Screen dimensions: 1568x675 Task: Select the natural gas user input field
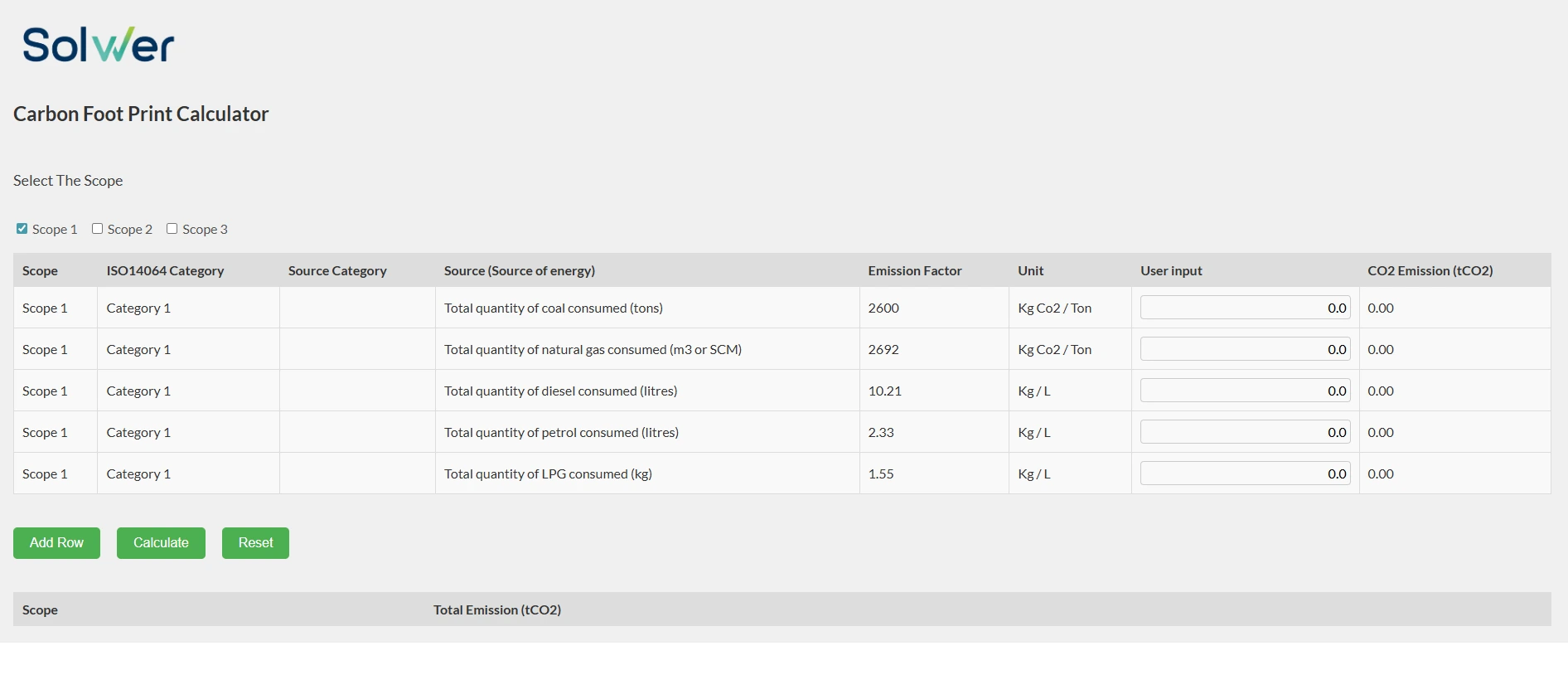coord(1244,349)
